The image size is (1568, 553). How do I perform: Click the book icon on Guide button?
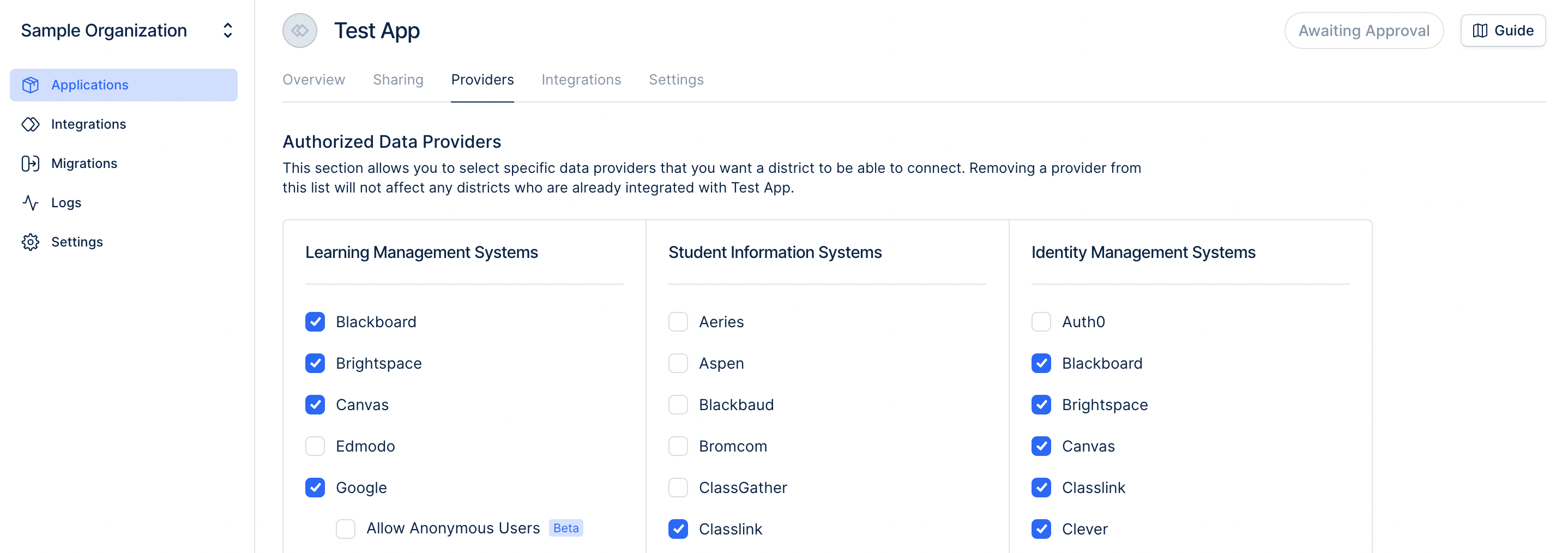coord(1480,31)
